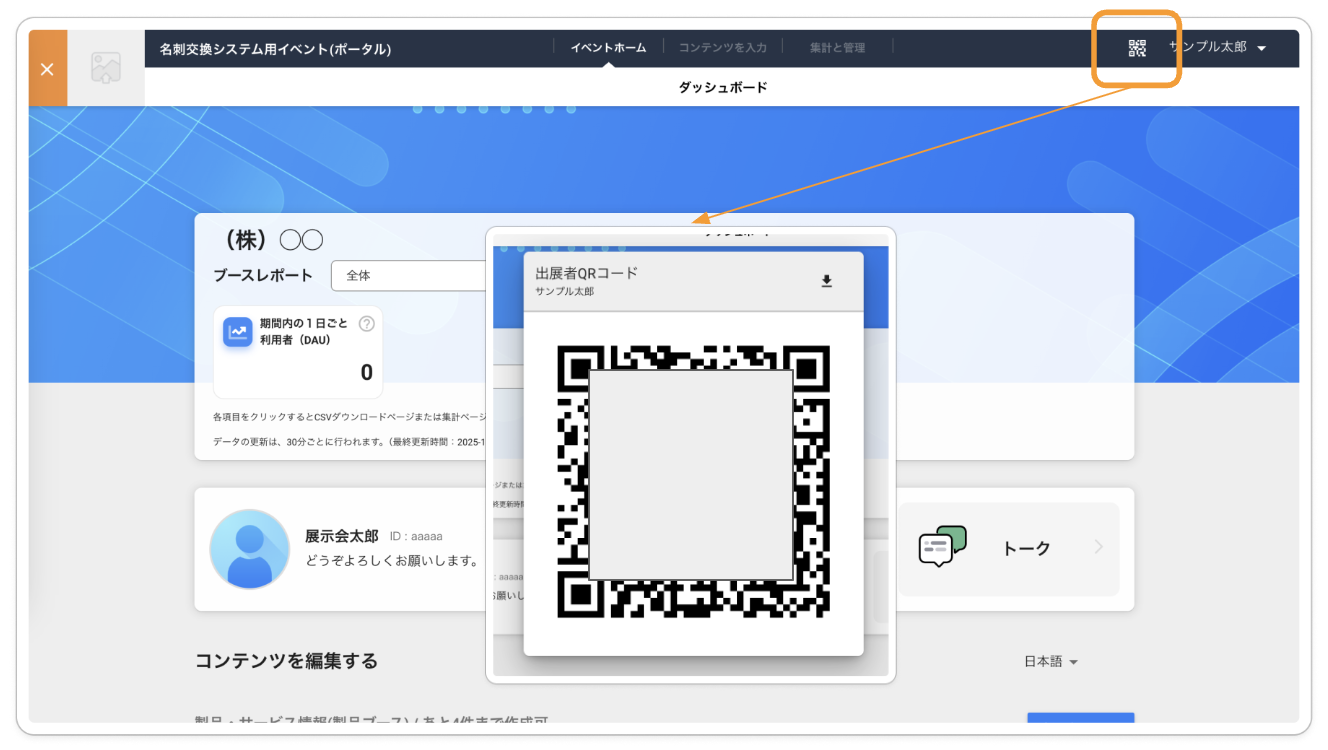
Task: Click the 出展者QRコード dialog title
Action: [586, 273]
